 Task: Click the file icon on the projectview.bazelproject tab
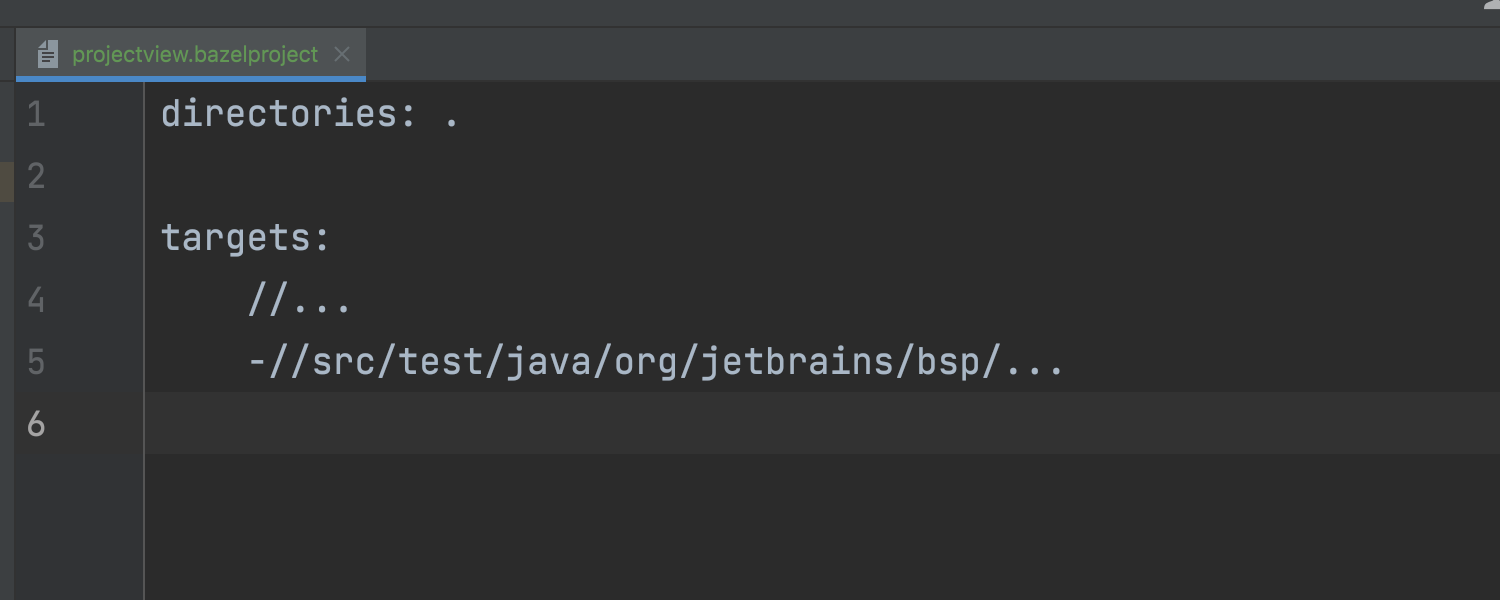pyautogui.click(x=47, y=54)
